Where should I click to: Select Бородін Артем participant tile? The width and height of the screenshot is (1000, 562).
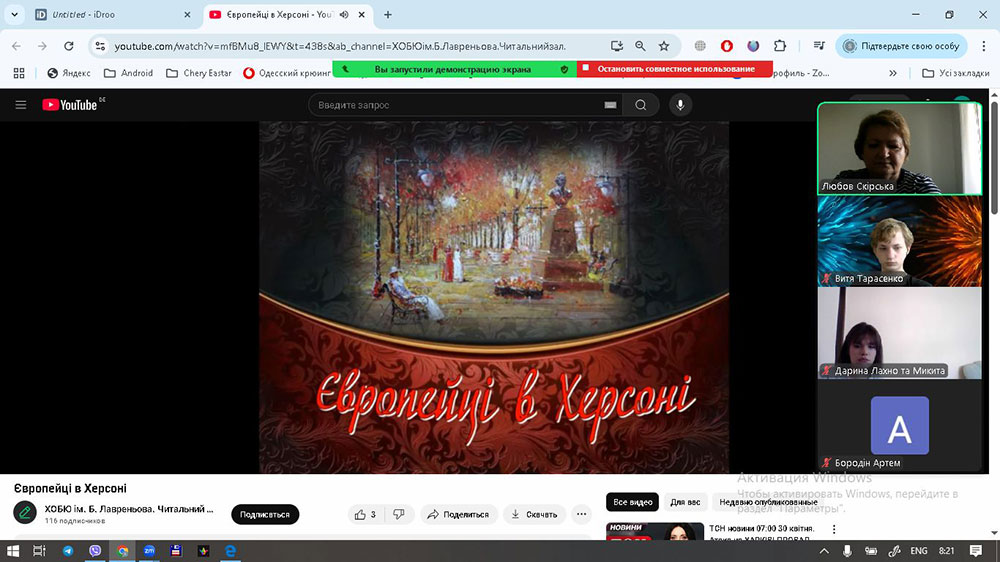(x=899, y=425)
